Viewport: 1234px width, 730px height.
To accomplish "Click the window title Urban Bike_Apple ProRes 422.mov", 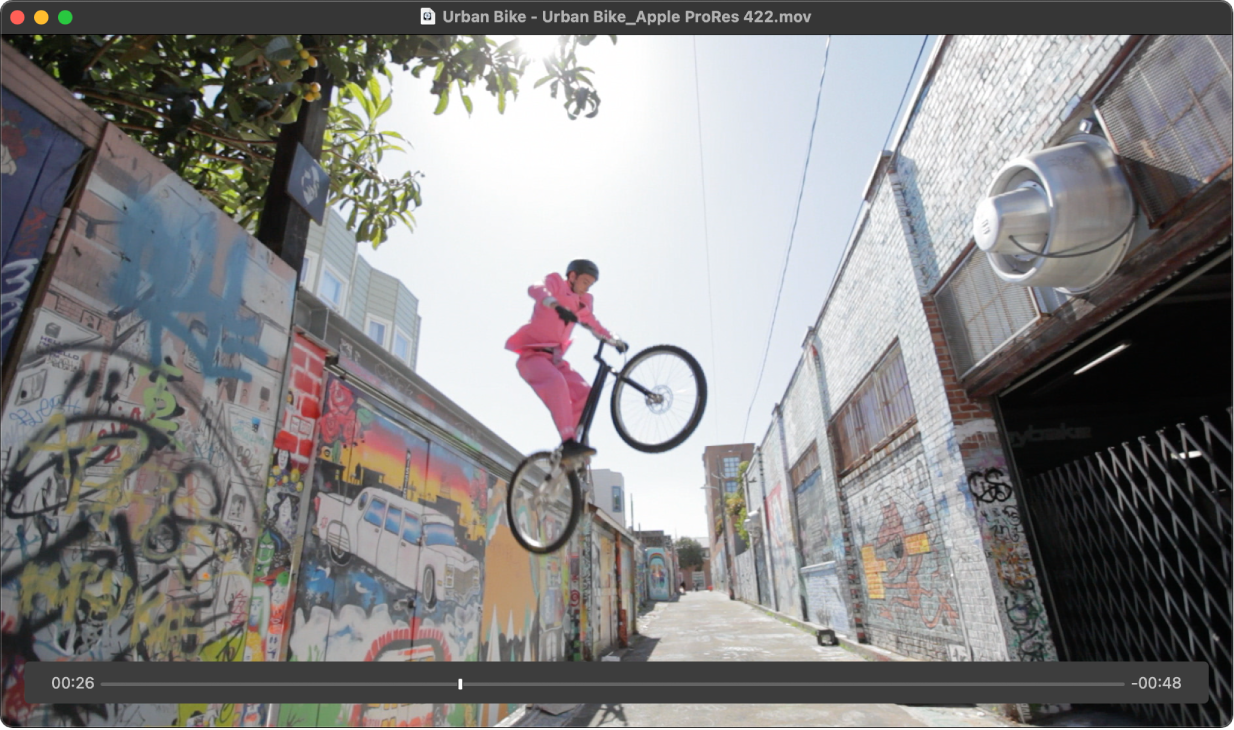I will point(627,17).
